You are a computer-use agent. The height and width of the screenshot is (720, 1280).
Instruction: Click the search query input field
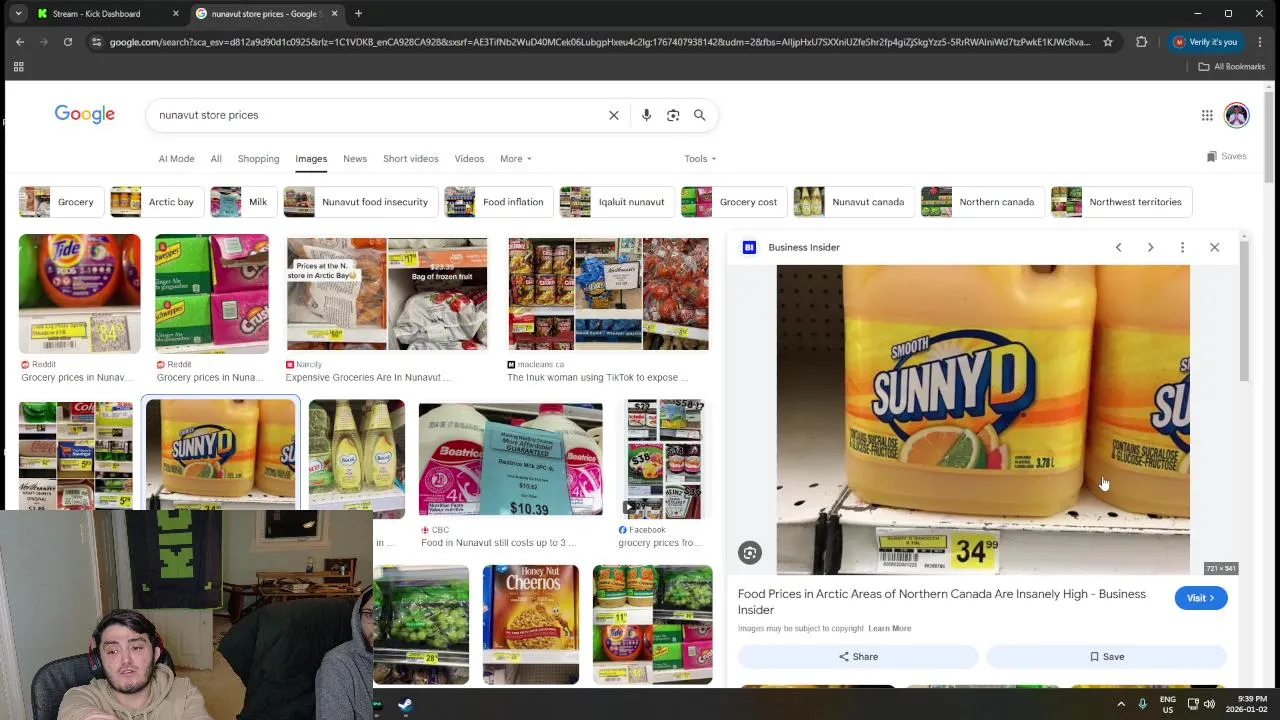[380, 115]
